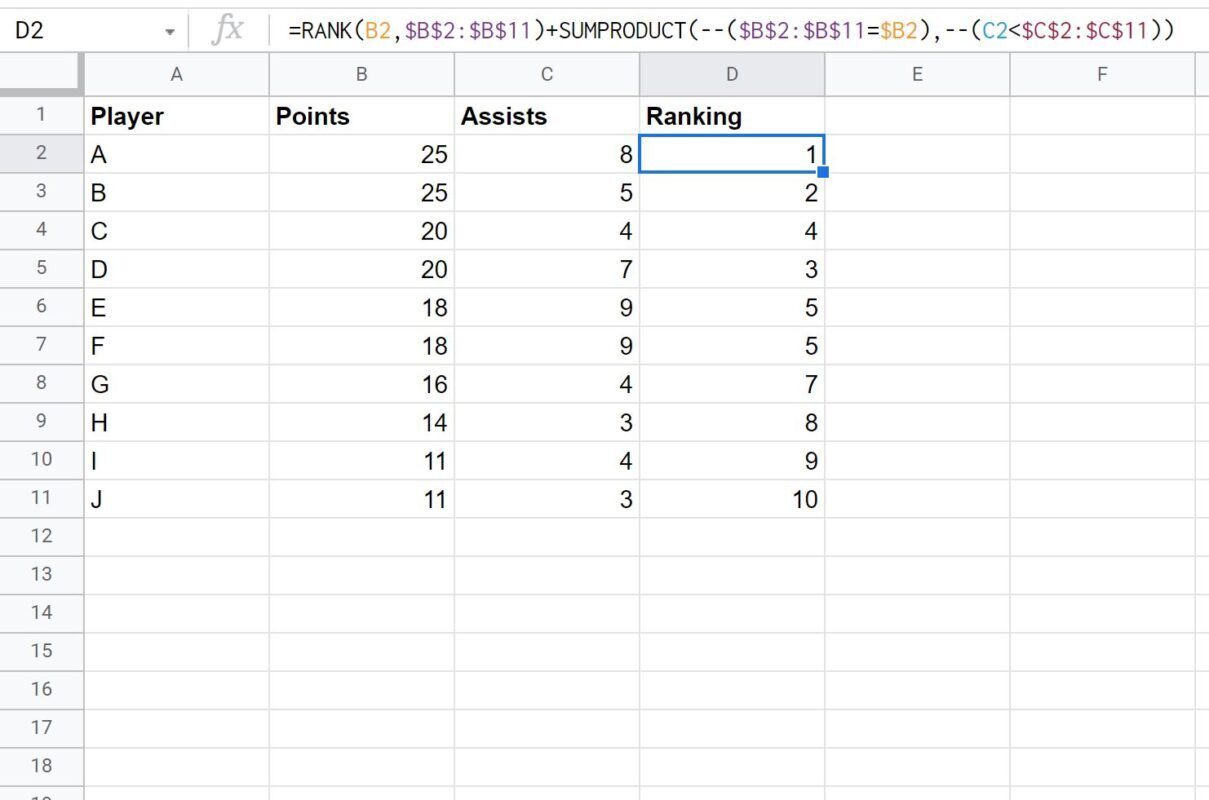Select the cell for Player H

(176, 422)
